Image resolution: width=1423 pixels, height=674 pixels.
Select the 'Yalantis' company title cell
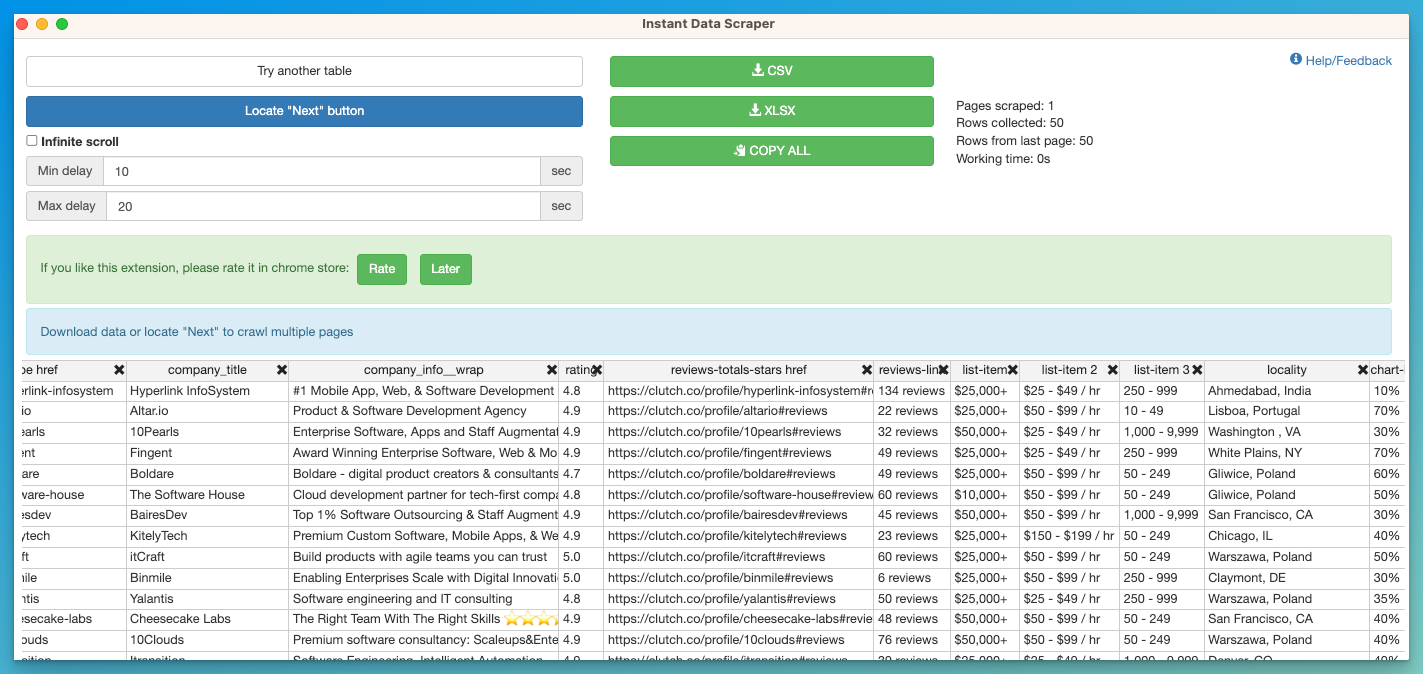click(207, 599)
